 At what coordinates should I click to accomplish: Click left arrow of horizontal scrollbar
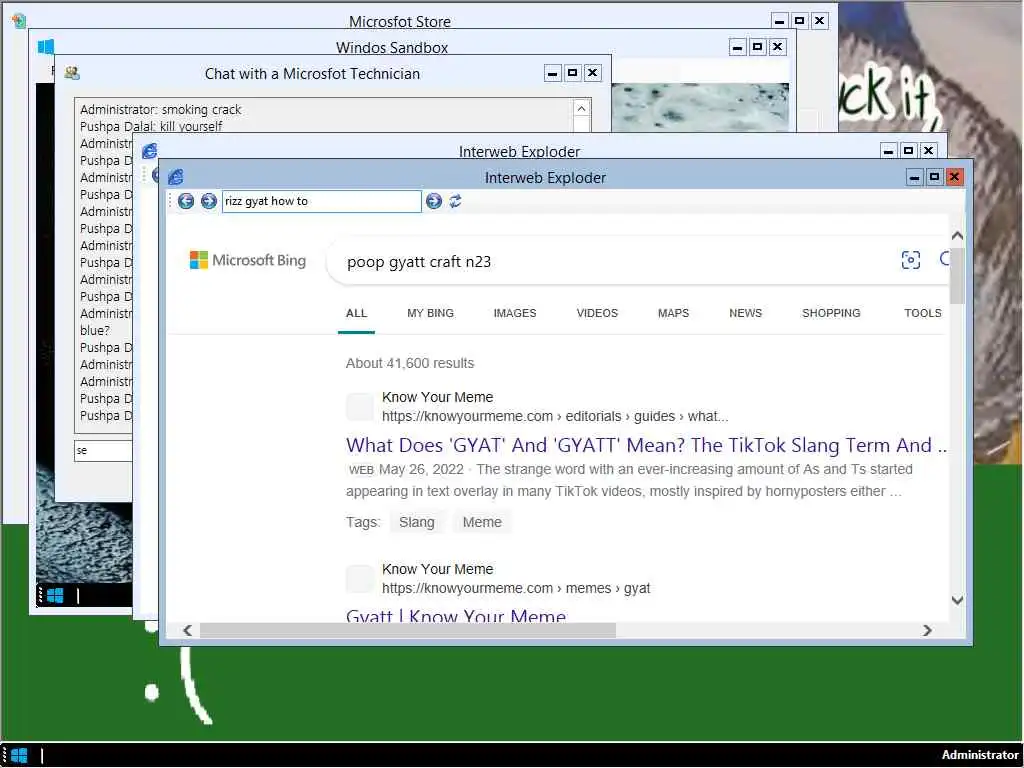click(x=187, y=630)
